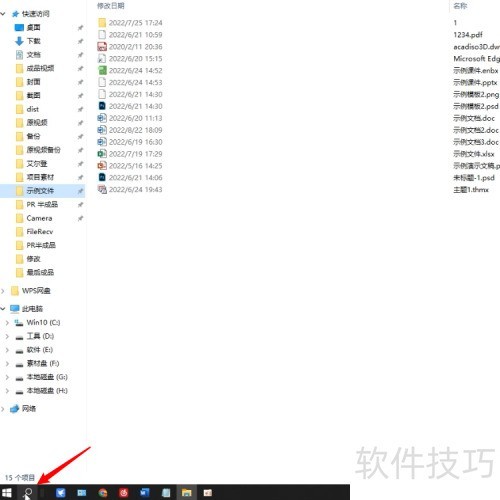Click the blue bird app taskbar icon
This screenshot has width=500, height=500.
click(61, 493)
